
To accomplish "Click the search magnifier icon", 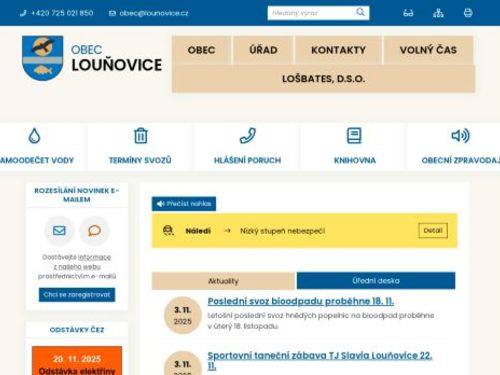I will (x=360, y=13).
